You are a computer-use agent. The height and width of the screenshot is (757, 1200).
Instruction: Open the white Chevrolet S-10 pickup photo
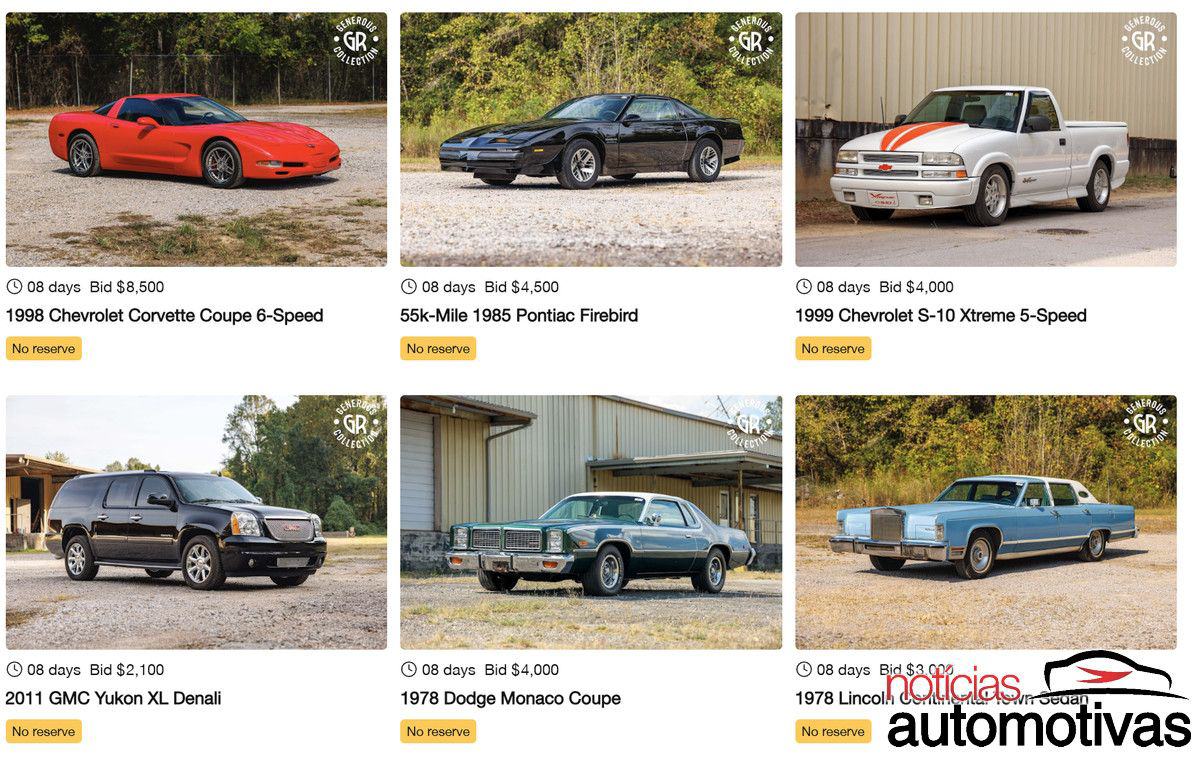pos(986,139)
